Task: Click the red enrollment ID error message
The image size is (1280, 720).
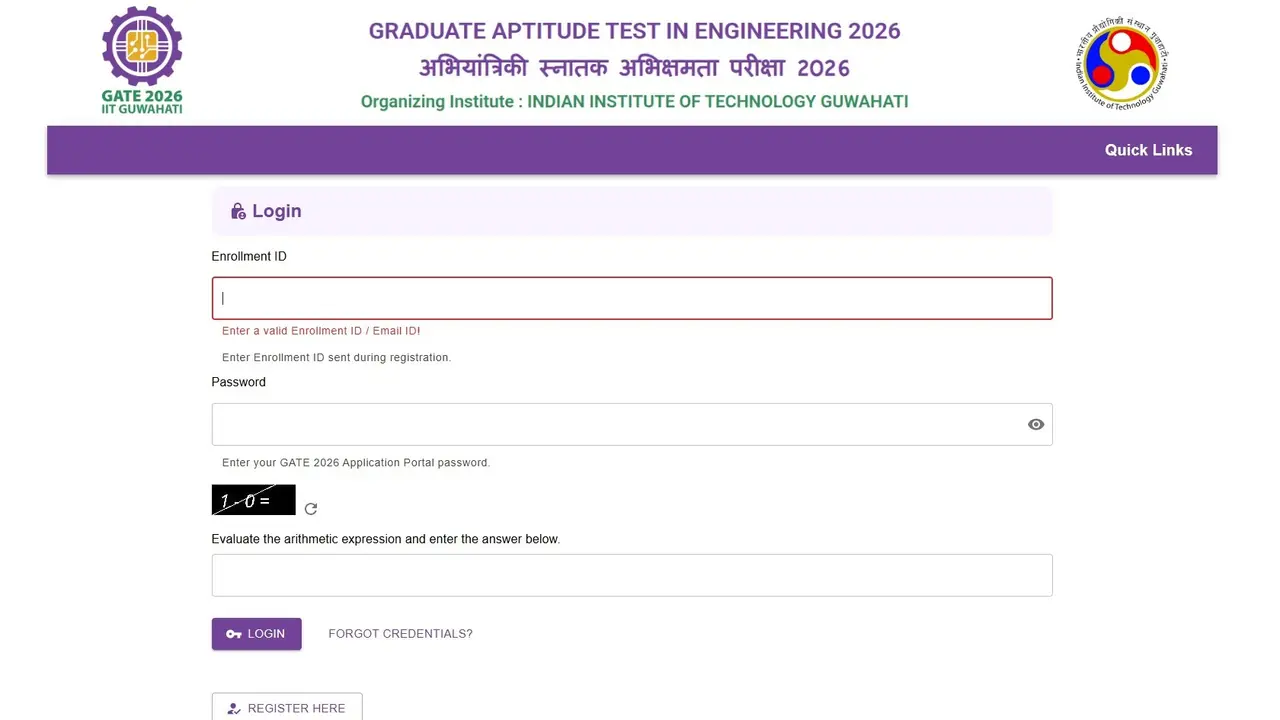Action: click(x=321, y=331)
